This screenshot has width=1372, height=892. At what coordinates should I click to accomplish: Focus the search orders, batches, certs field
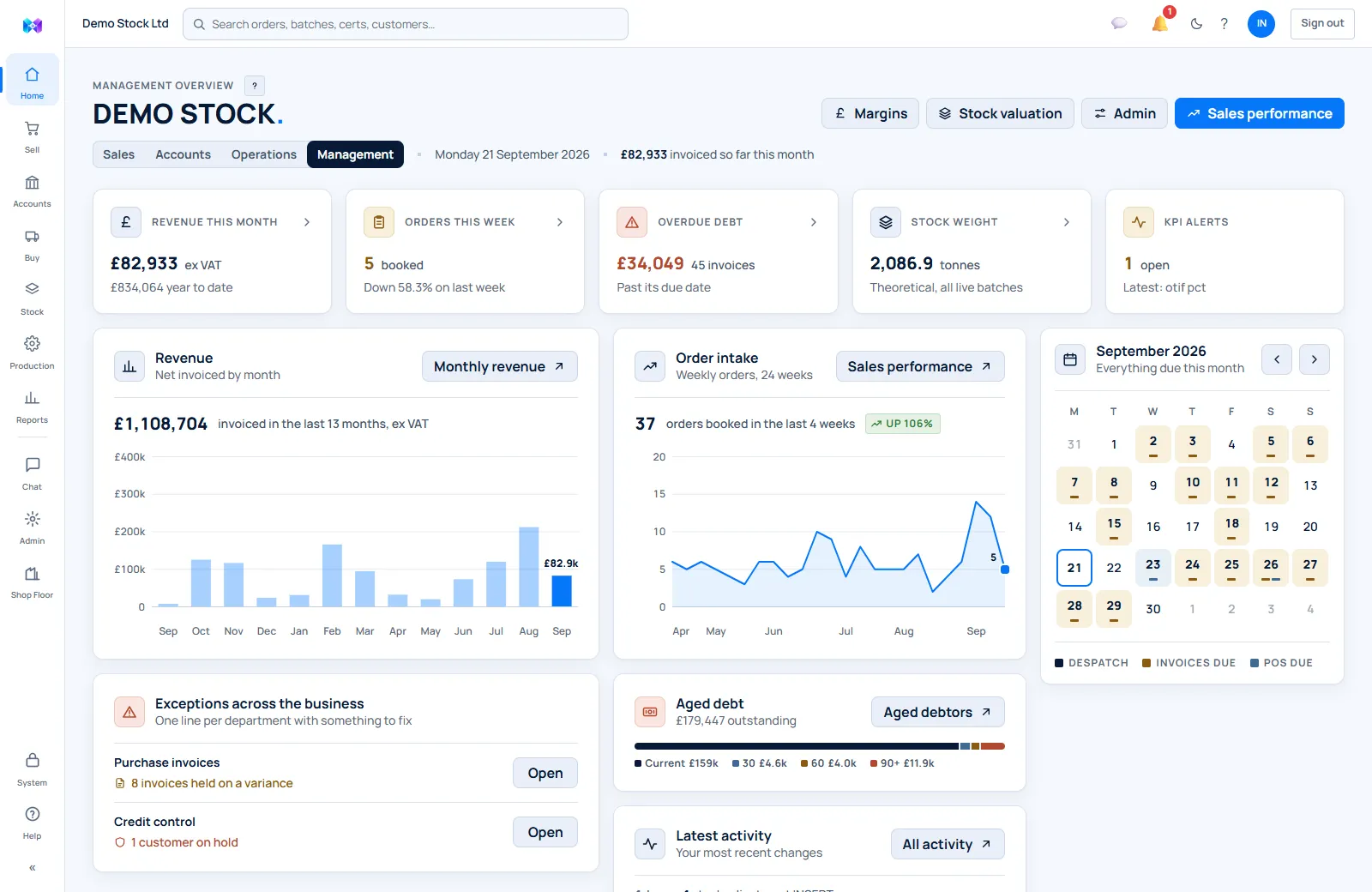(406, 24)
